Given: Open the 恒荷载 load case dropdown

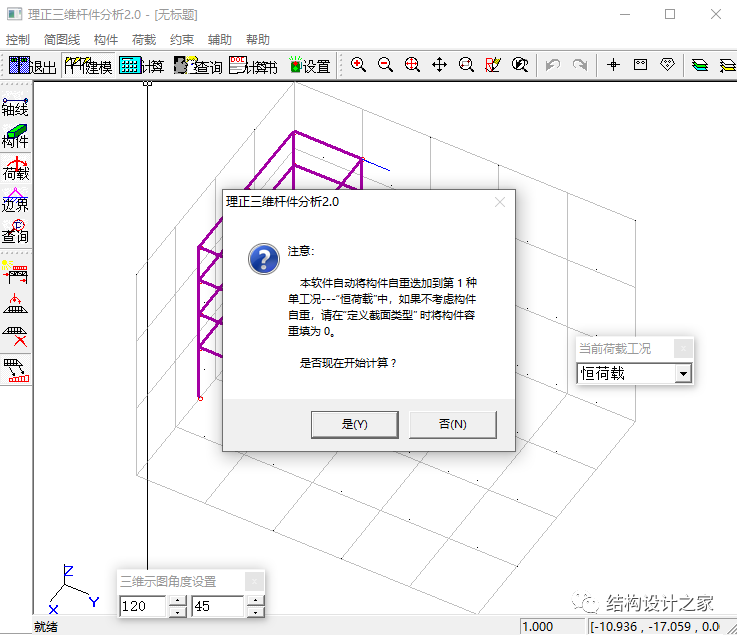Looking at the screenshot, I should 683,374.
